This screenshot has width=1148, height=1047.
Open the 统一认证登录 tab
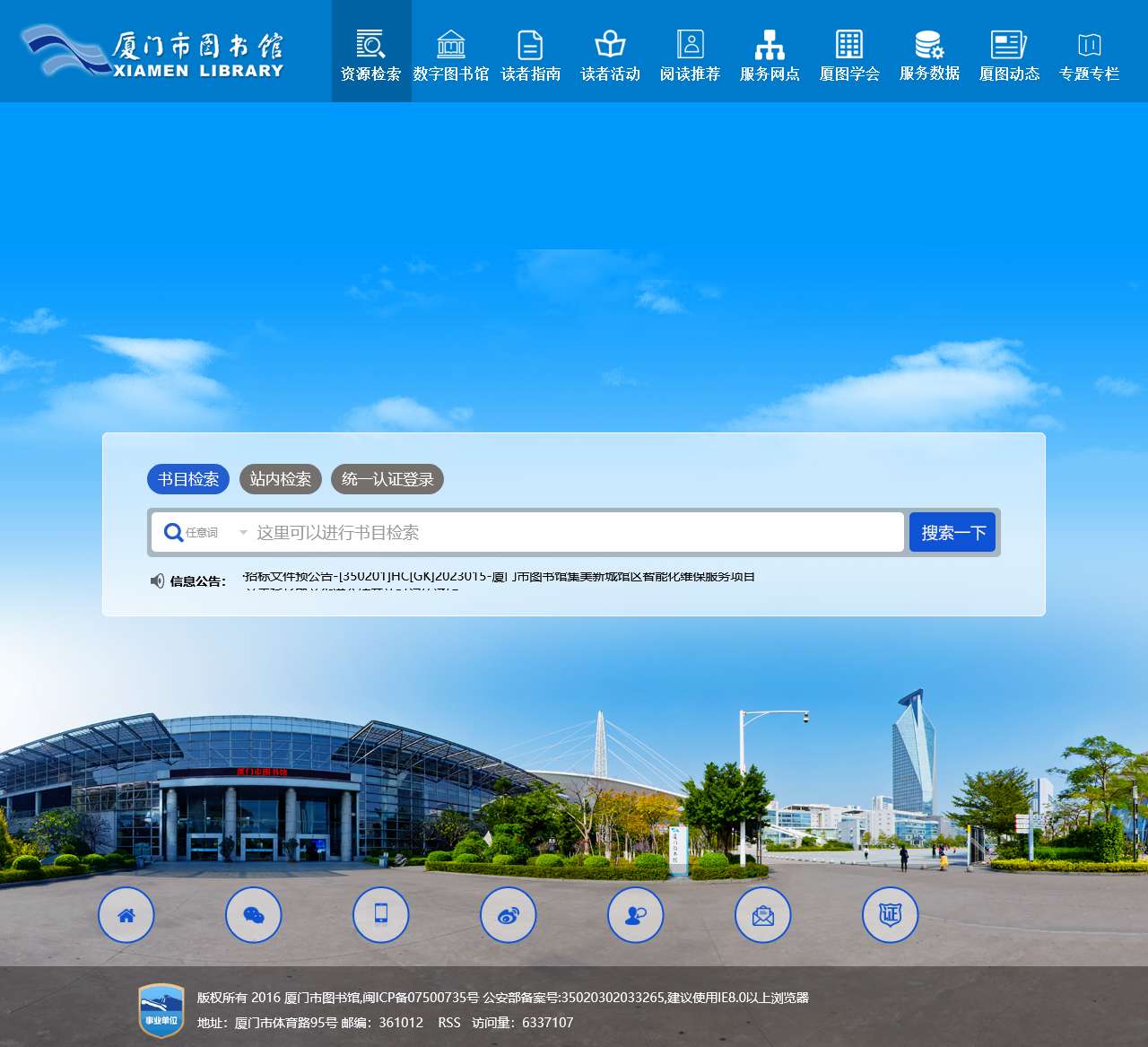point(387,479)
